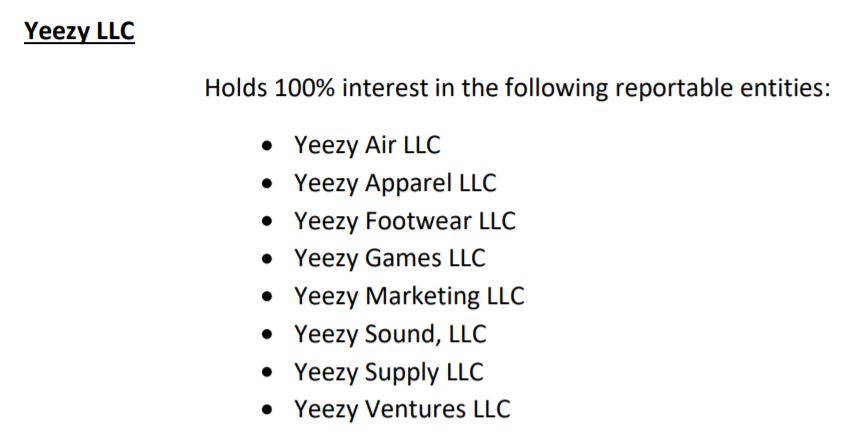Click the 'Holds 100% interest' sentence
The image size is (863, 438).
point(517,88)
